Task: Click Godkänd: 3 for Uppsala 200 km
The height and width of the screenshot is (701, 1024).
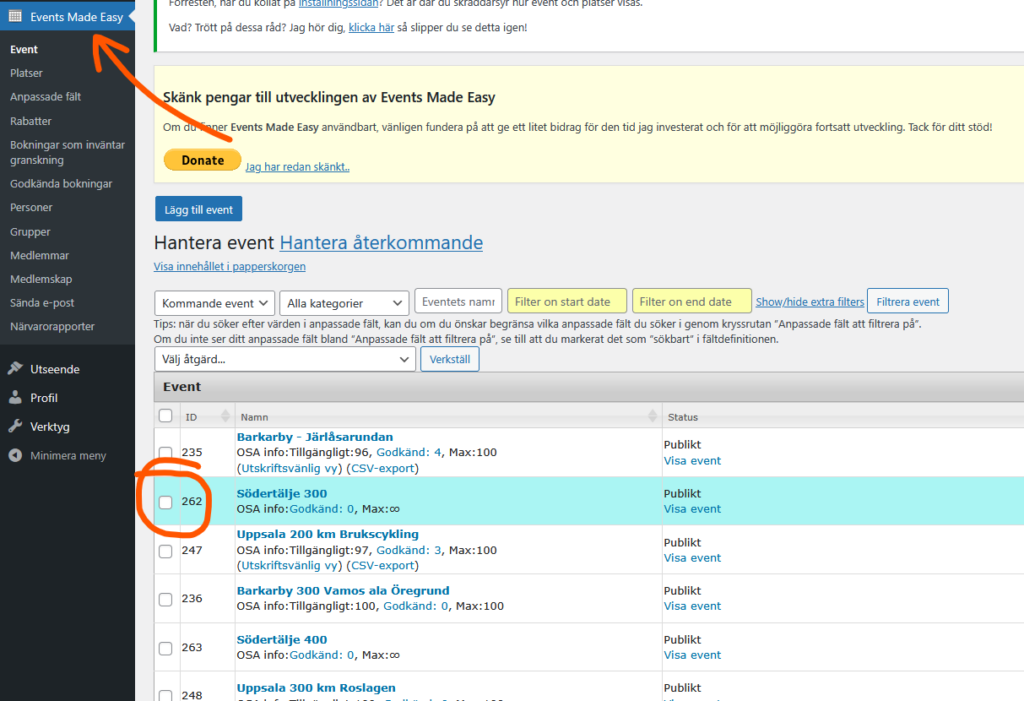Action: pyautogui.click(x=409, y=550)
